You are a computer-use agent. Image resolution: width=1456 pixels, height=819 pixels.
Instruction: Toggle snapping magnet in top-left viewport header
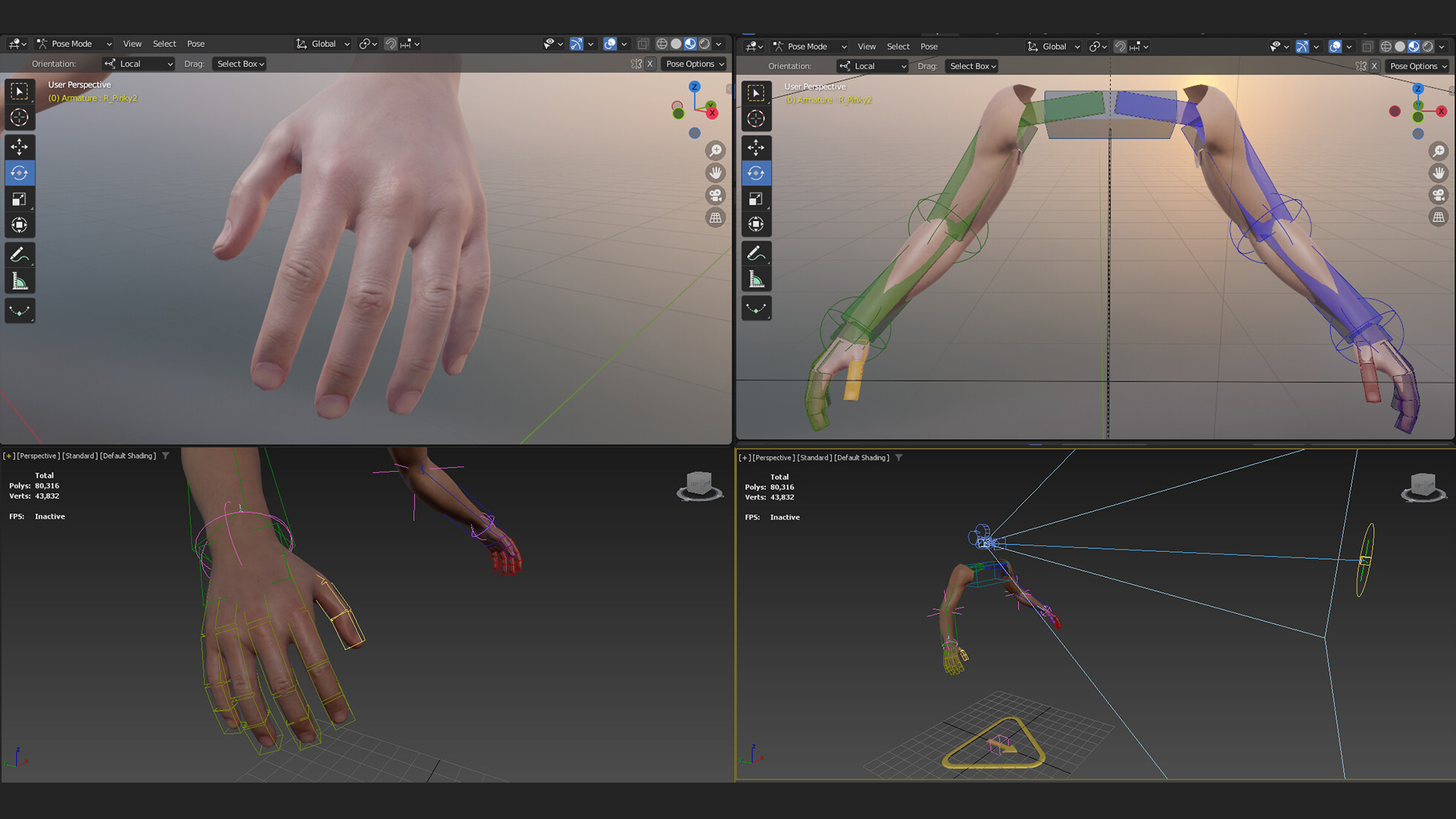click(x=391, y=44)
